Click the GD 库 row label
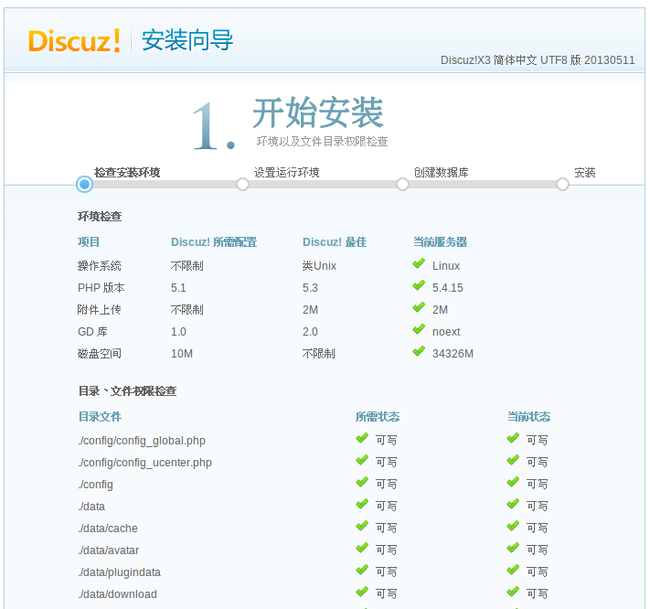The width and height of the screenshot is (650, 609). pyautogui.click(x=92, y=332)
